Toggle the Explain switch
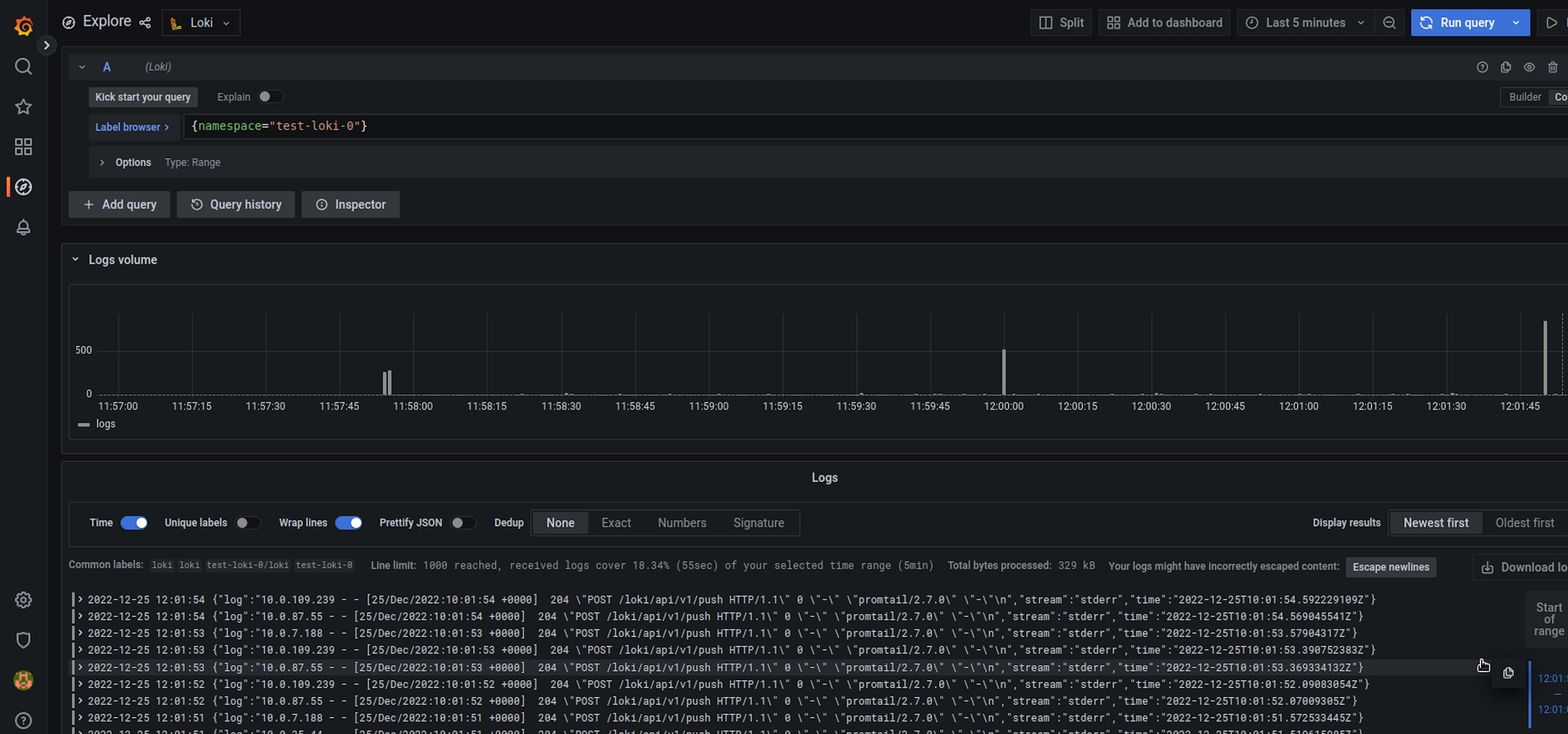 [270, 97]
